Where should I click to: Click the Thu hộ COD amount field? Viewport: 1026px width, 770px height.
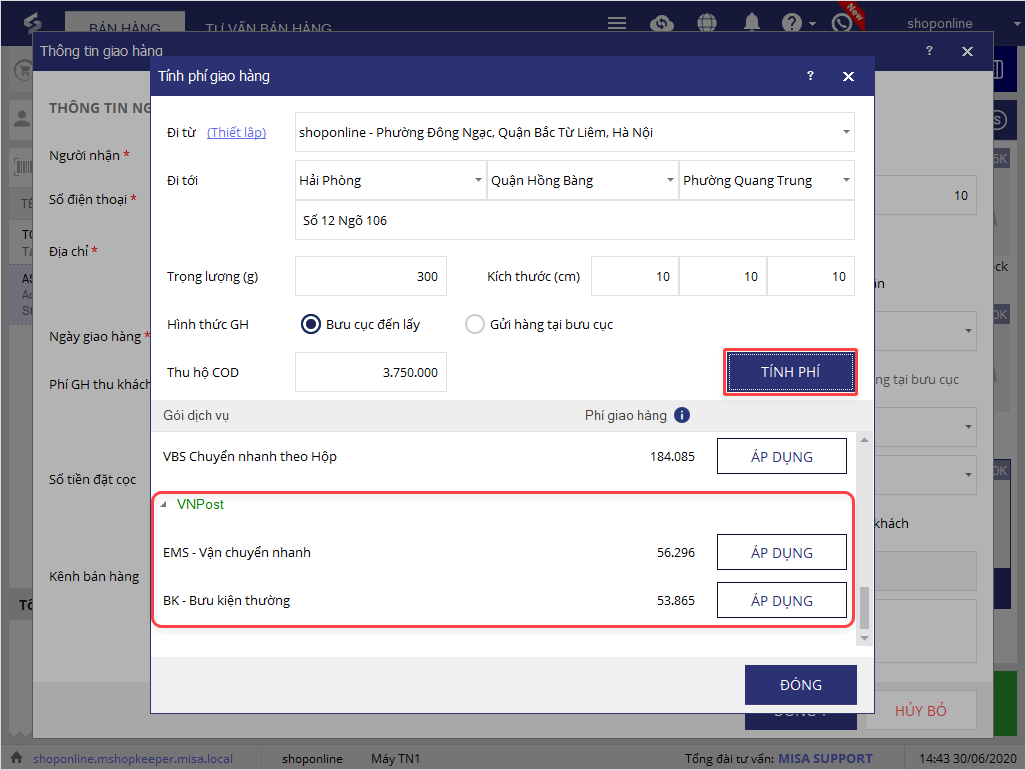pyautogui.click(x=371, y=372)
